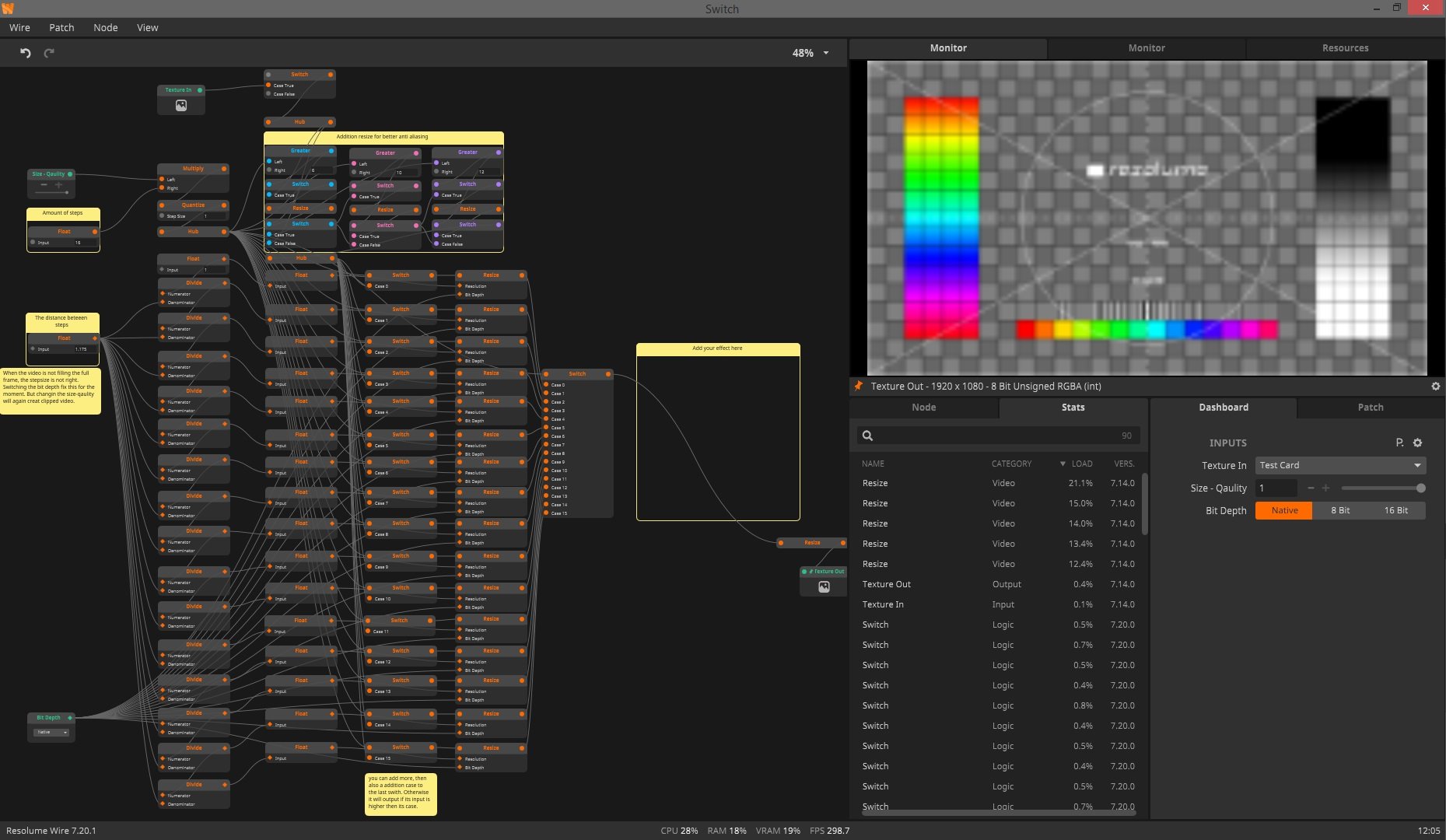The width and height of the screenshot is (1446, 840).
Task: Click the plus stepper for Size - Qaulity
Action: coord(1325,488)
